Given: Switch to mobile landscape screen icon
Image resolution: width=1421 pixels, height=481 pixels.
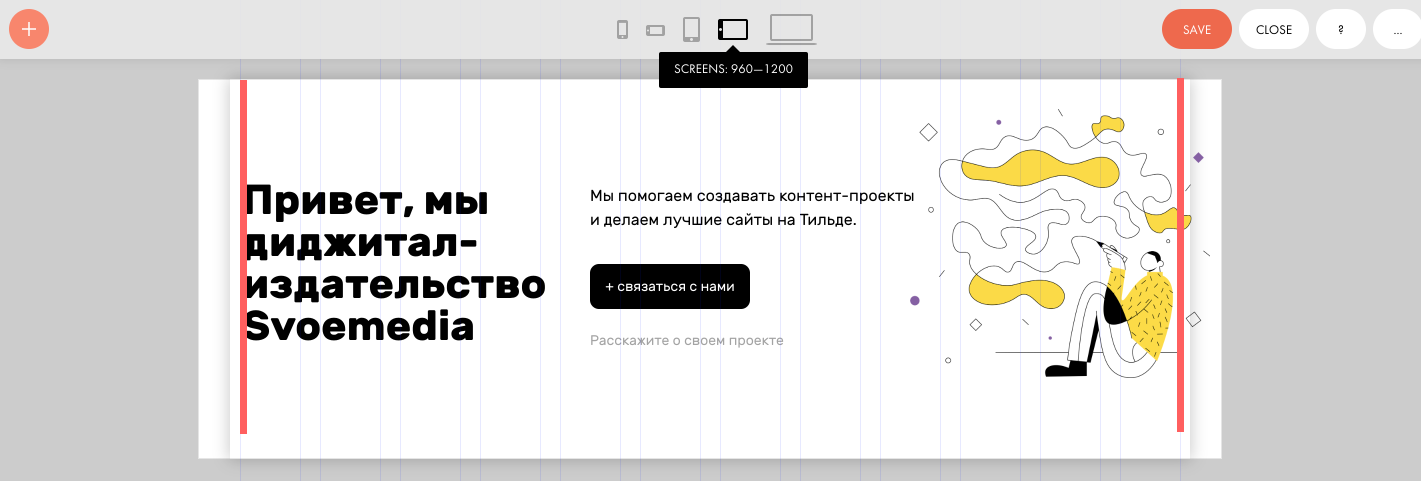Looking at the screenshot, I should pyautogui.click(x=655, y=30).
